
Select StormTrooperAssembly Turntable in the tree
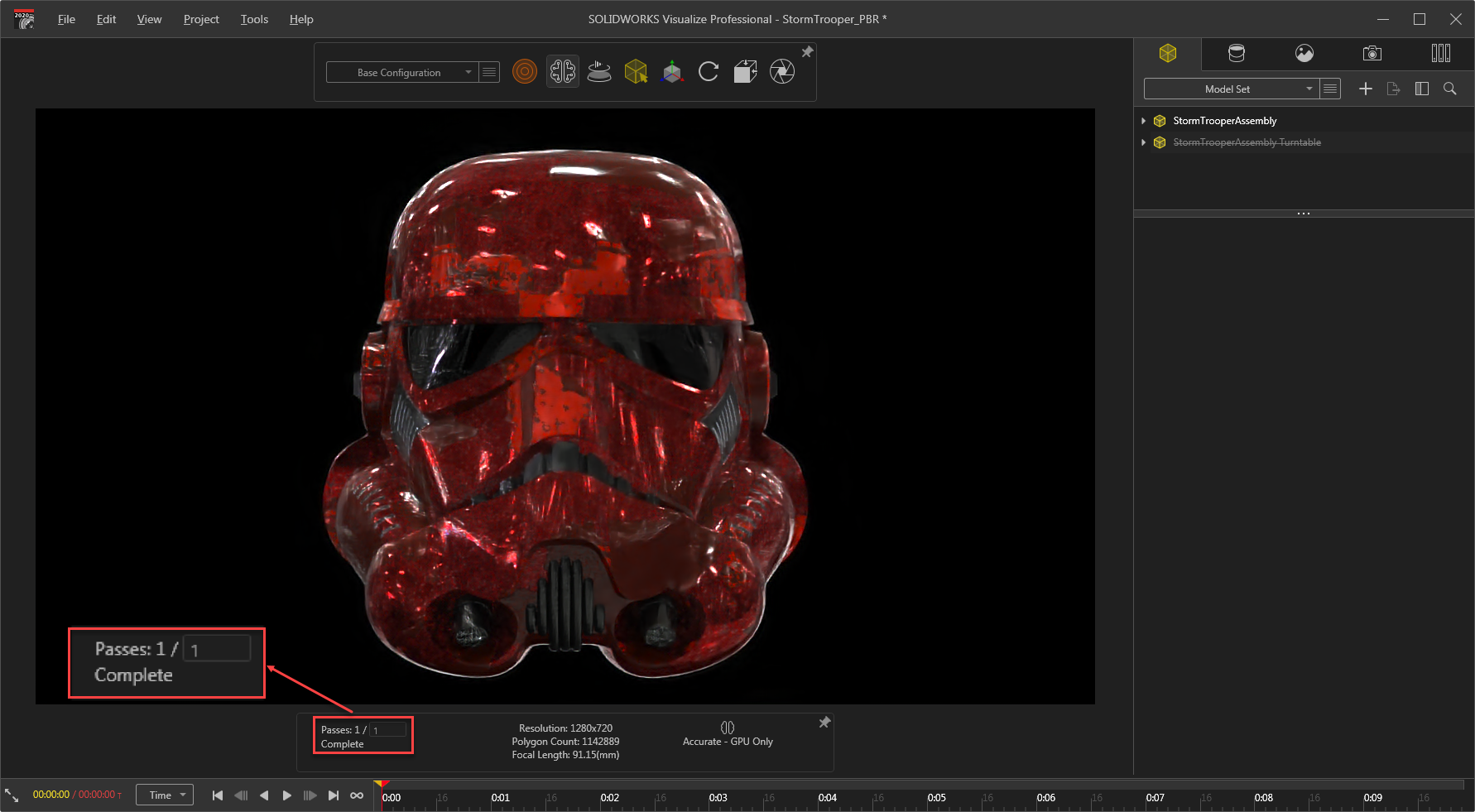pos(1247,142)
